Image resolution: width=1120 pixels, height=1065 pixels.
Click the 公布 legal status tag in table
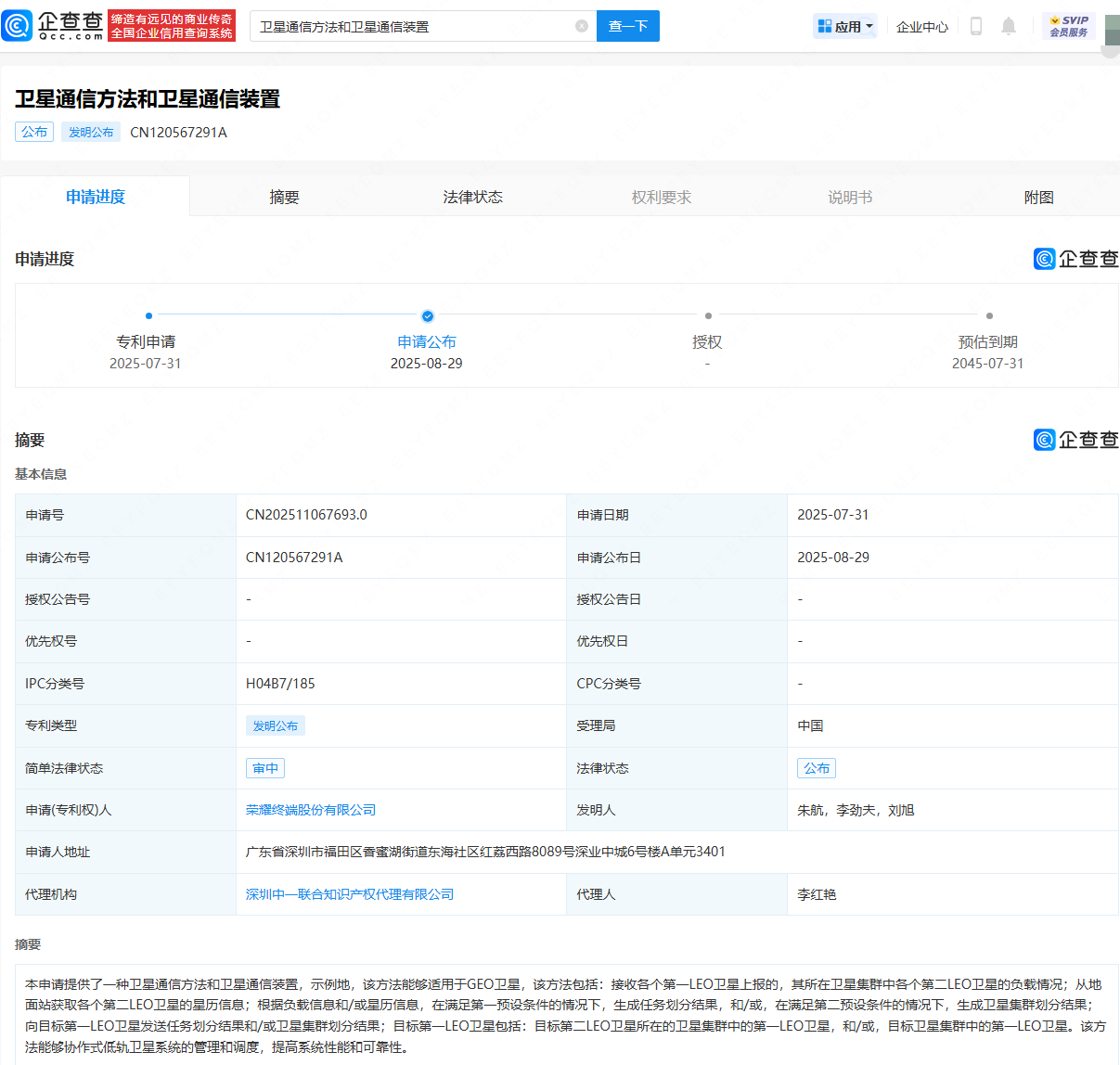pos(817,768)
